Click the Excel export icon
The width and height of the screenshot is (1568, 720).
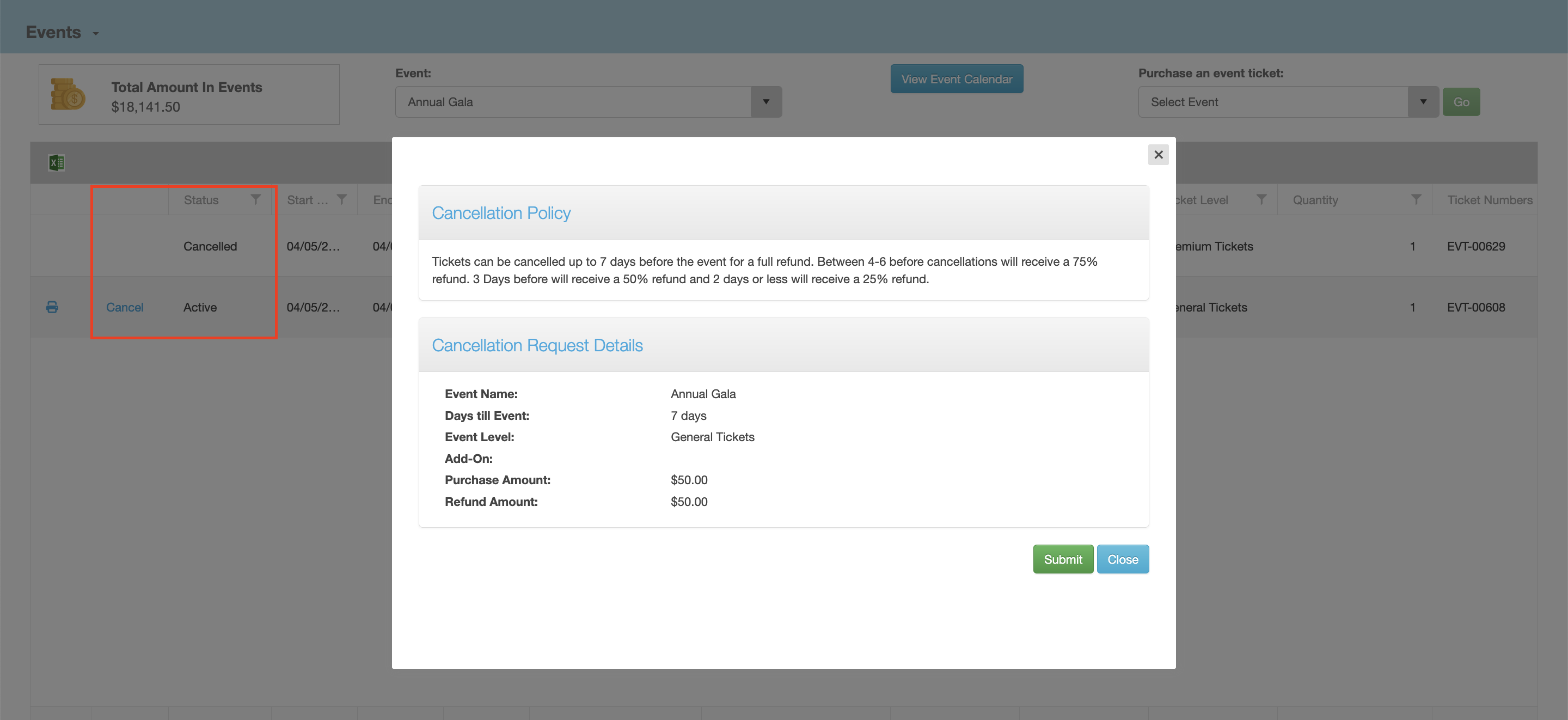coord(57,163)
